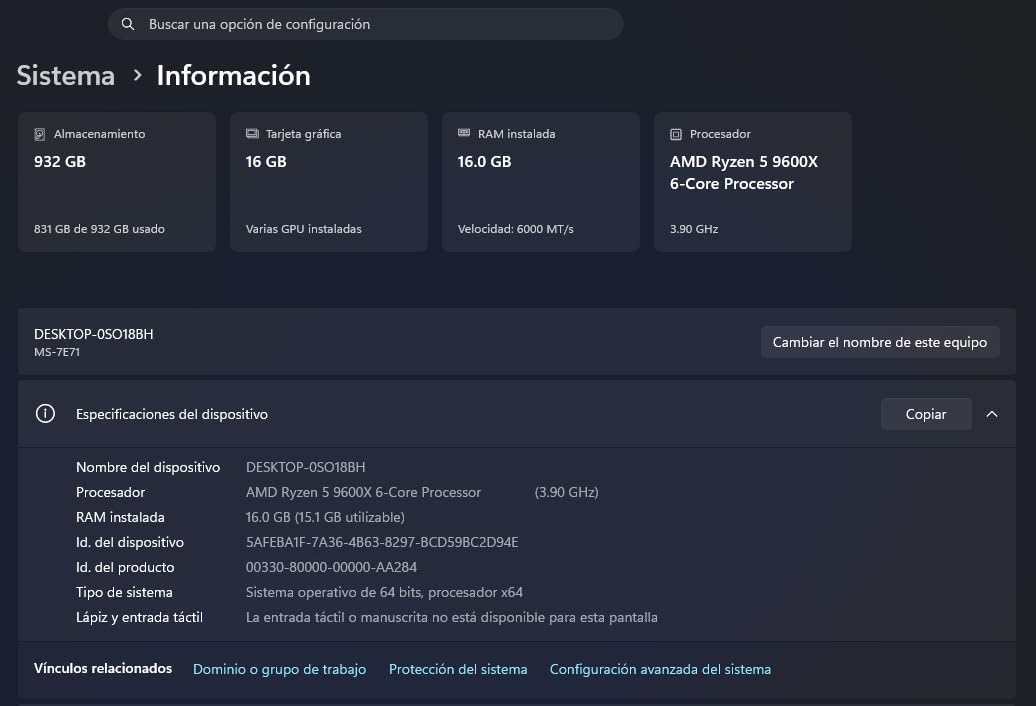Click Cambiar el nombre de este equipo
This screenshot has width=1036, height=706.
(x=880, y=342)
